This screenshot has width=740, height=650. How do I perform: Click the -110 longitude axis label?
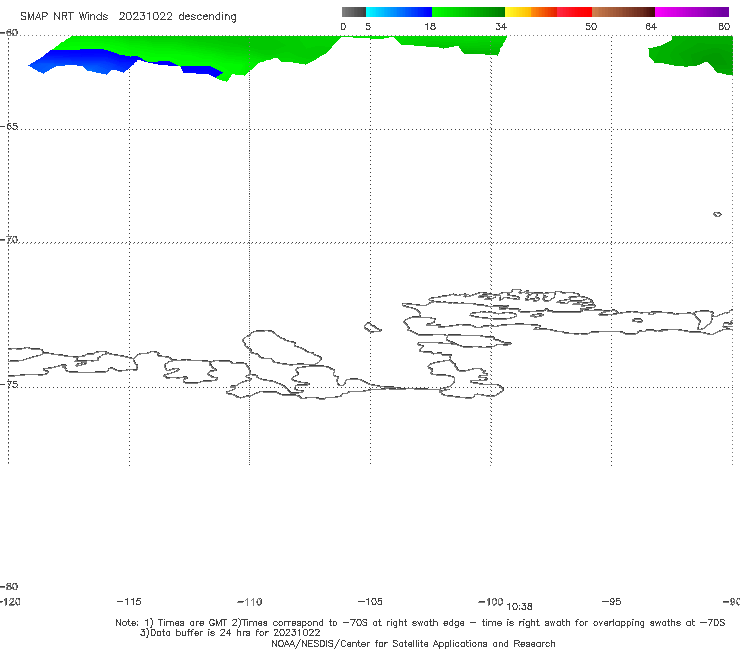tap(250, 602)
